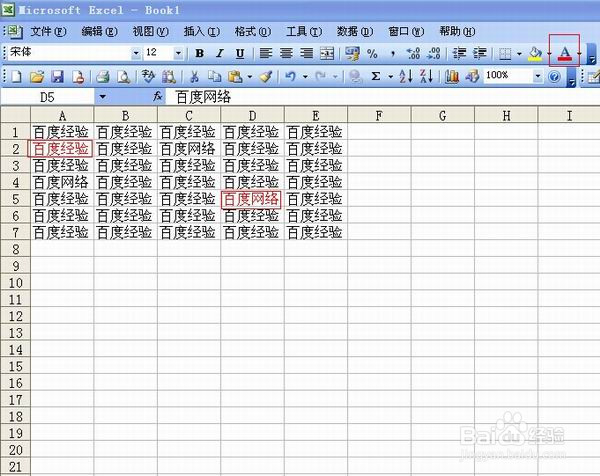Sort ascending A to Z

pyautogui.click(x=406, y=77)
